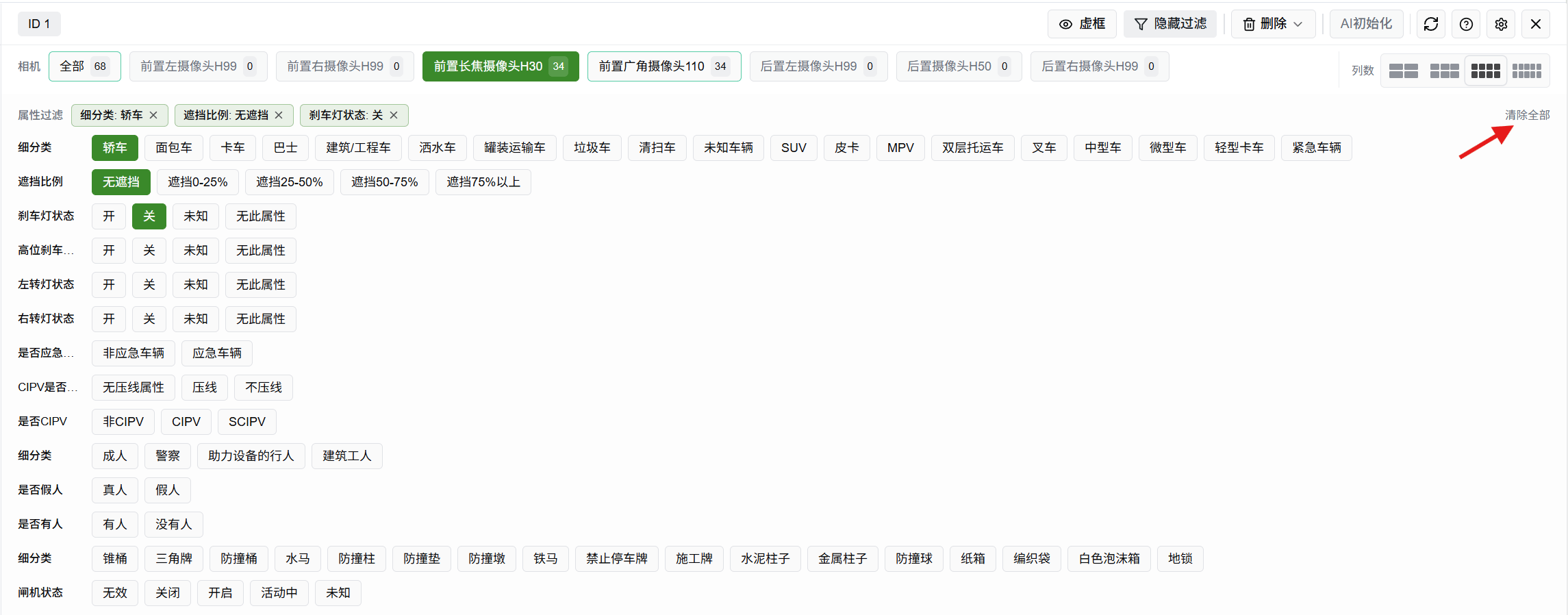
Task: Select the 应急车辆 filter option
Action: (217, 353)
